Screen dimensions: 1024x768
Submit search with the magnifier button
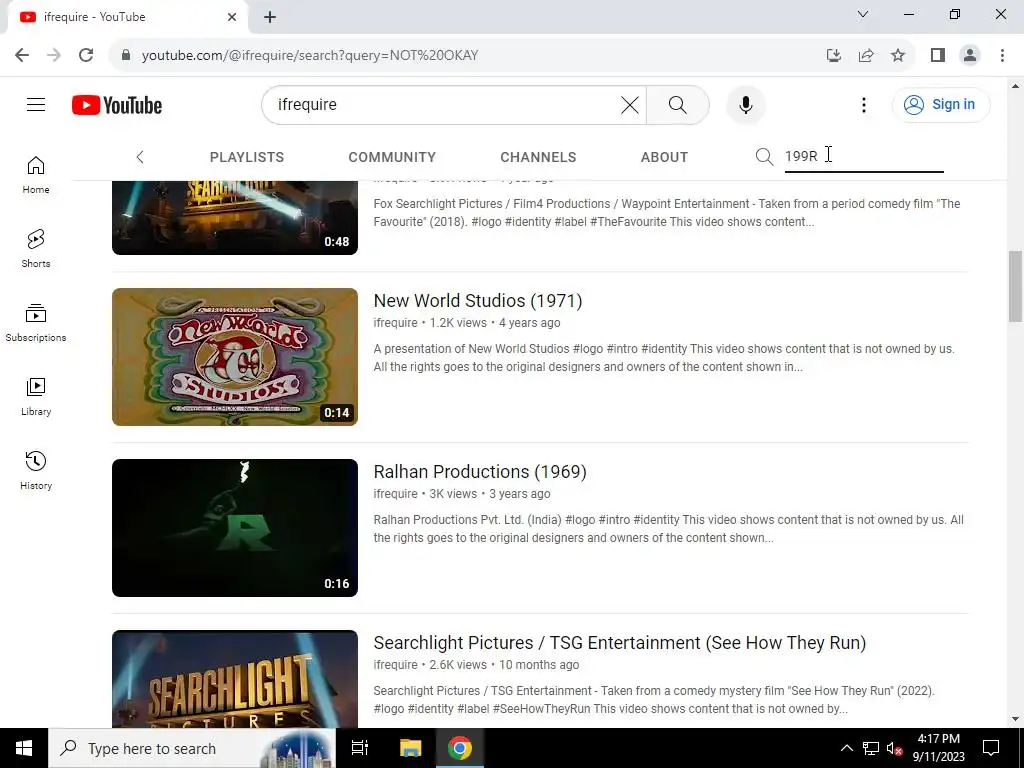click(677, 104)
